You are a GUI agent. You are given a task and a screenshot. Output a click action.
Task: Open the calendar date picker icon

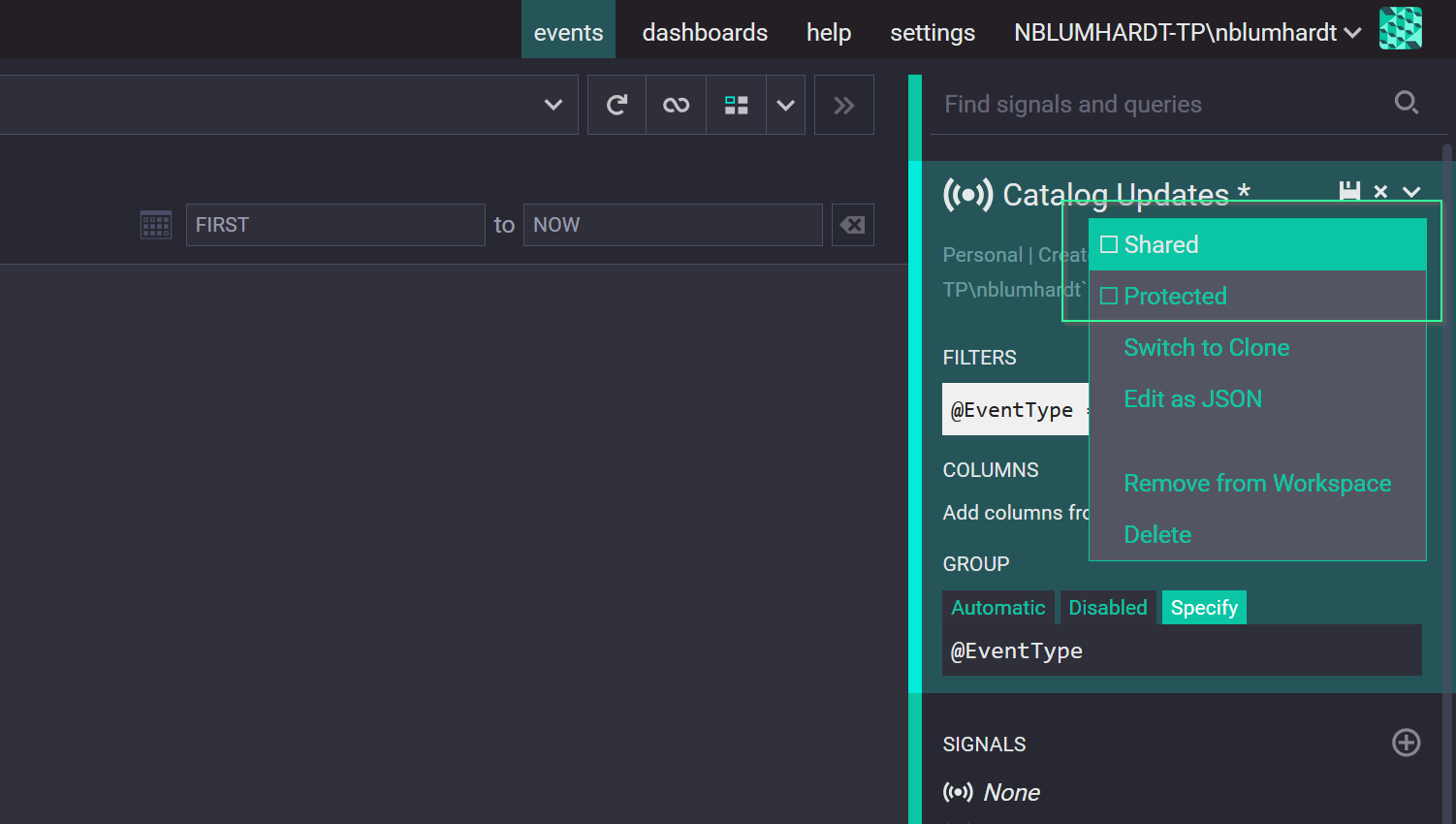[x=155, y=225]
